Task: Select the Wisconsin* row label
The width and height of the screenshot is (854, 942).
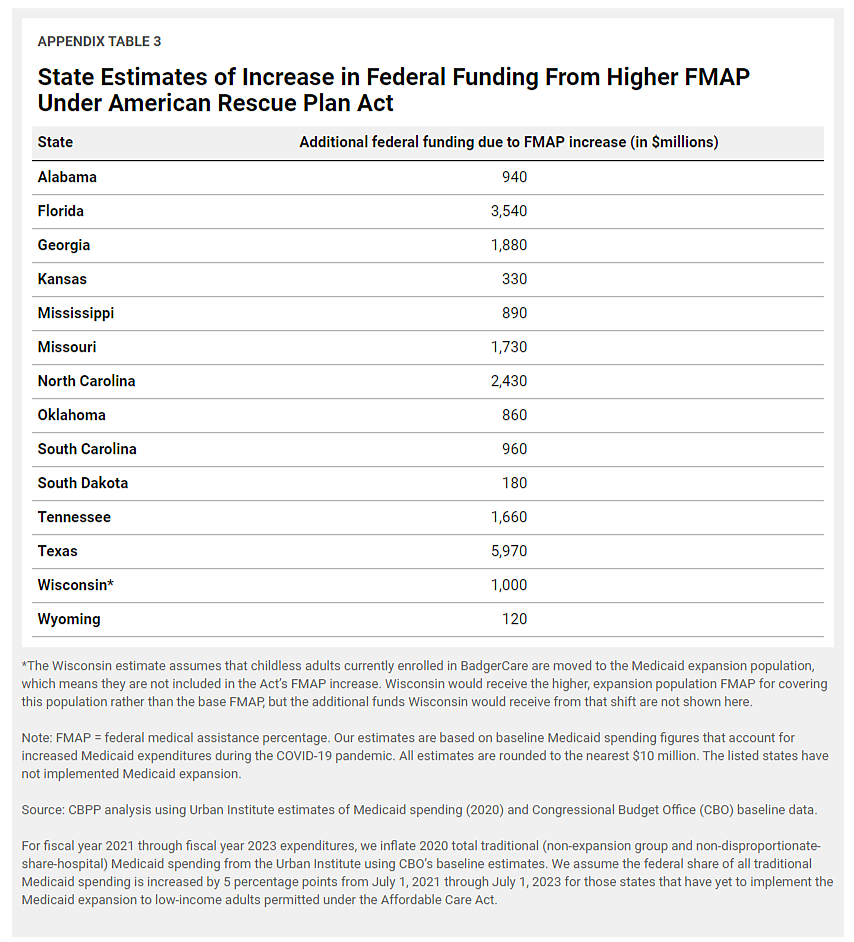Action: [x=76, y=585]
